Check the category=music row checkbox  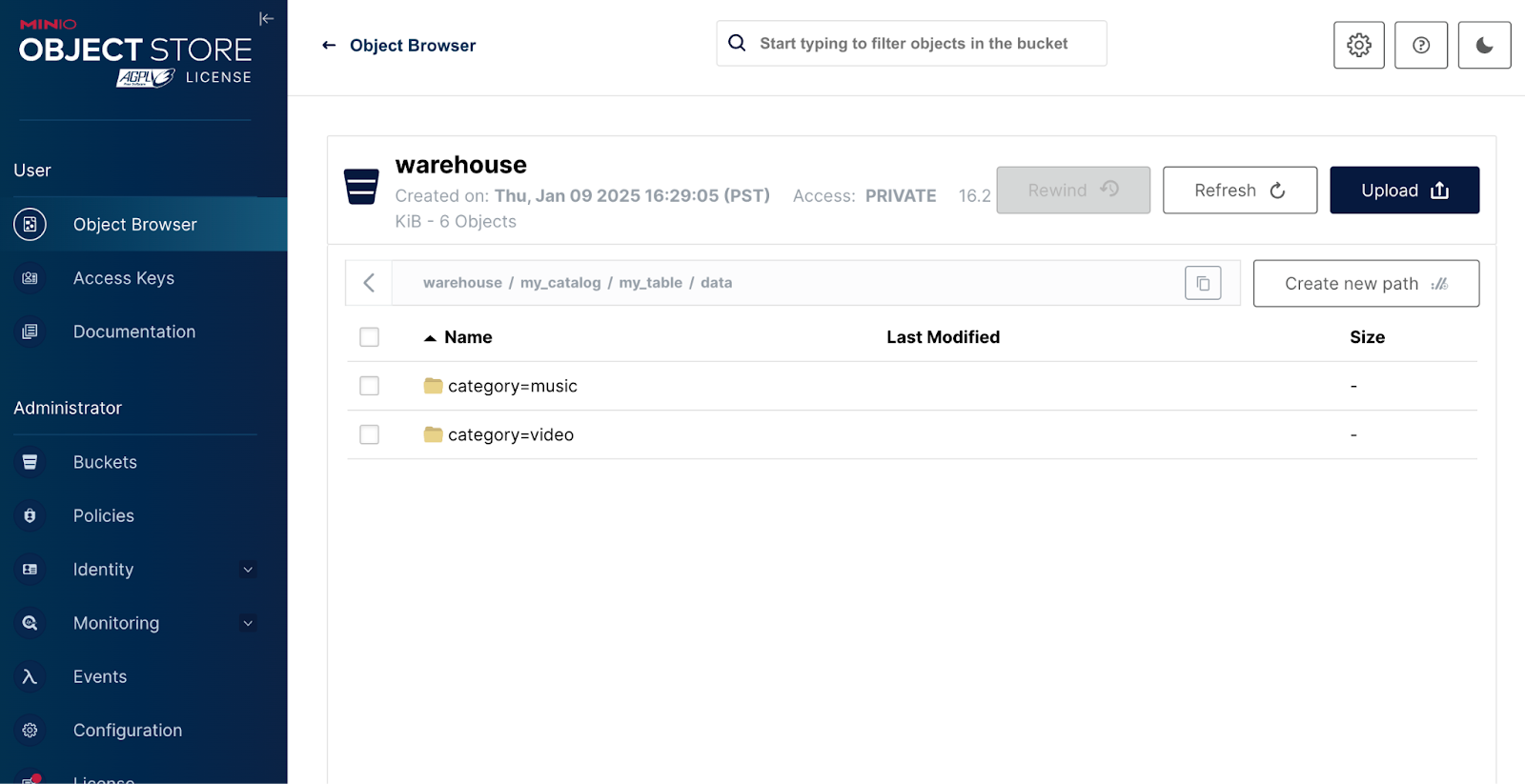369,386
